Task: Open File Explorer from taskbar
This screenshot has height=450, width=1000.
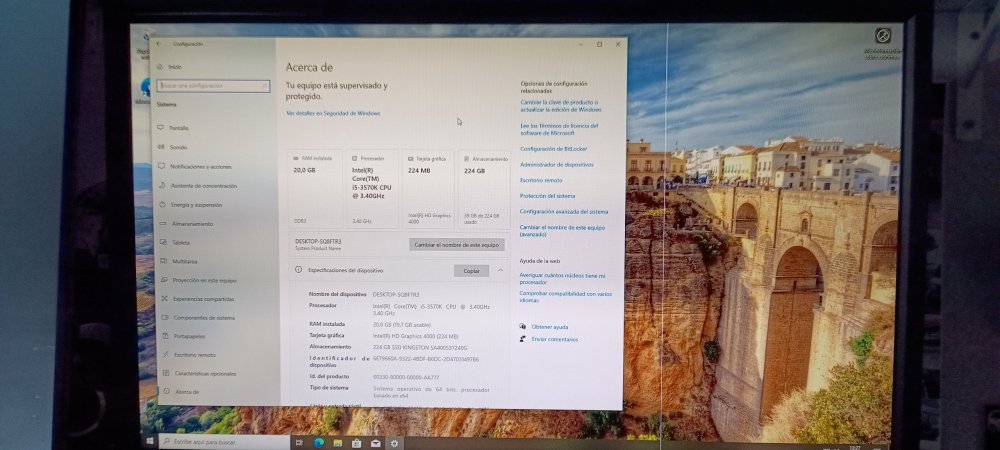Action: pyautogui.click(x=337, y=443)
